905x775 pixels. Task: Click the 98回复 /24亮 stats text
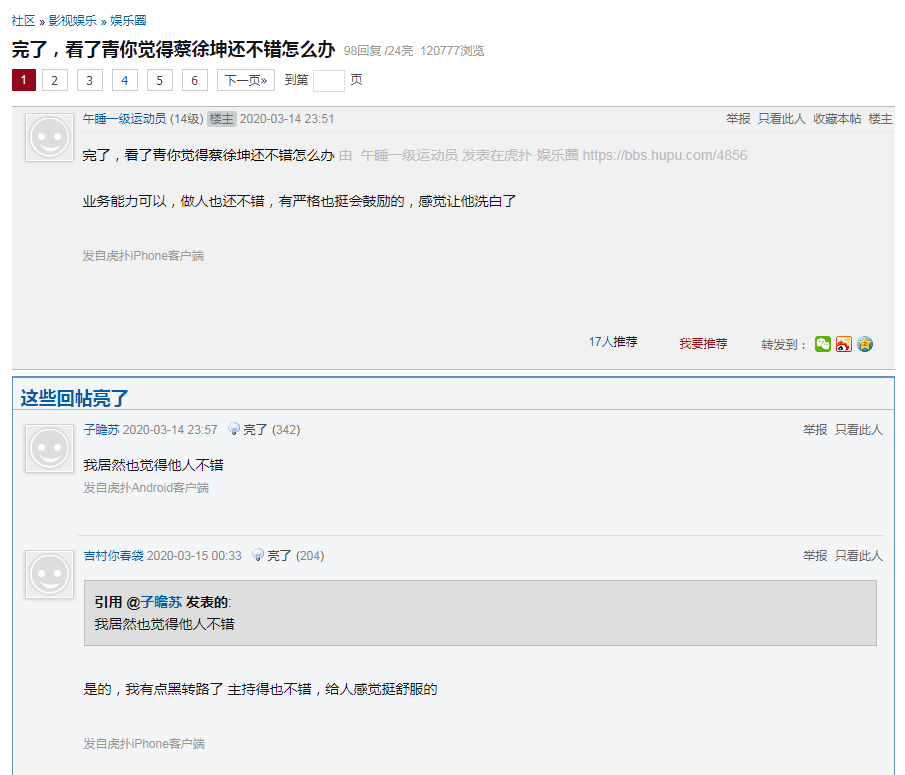pos(379,51)
